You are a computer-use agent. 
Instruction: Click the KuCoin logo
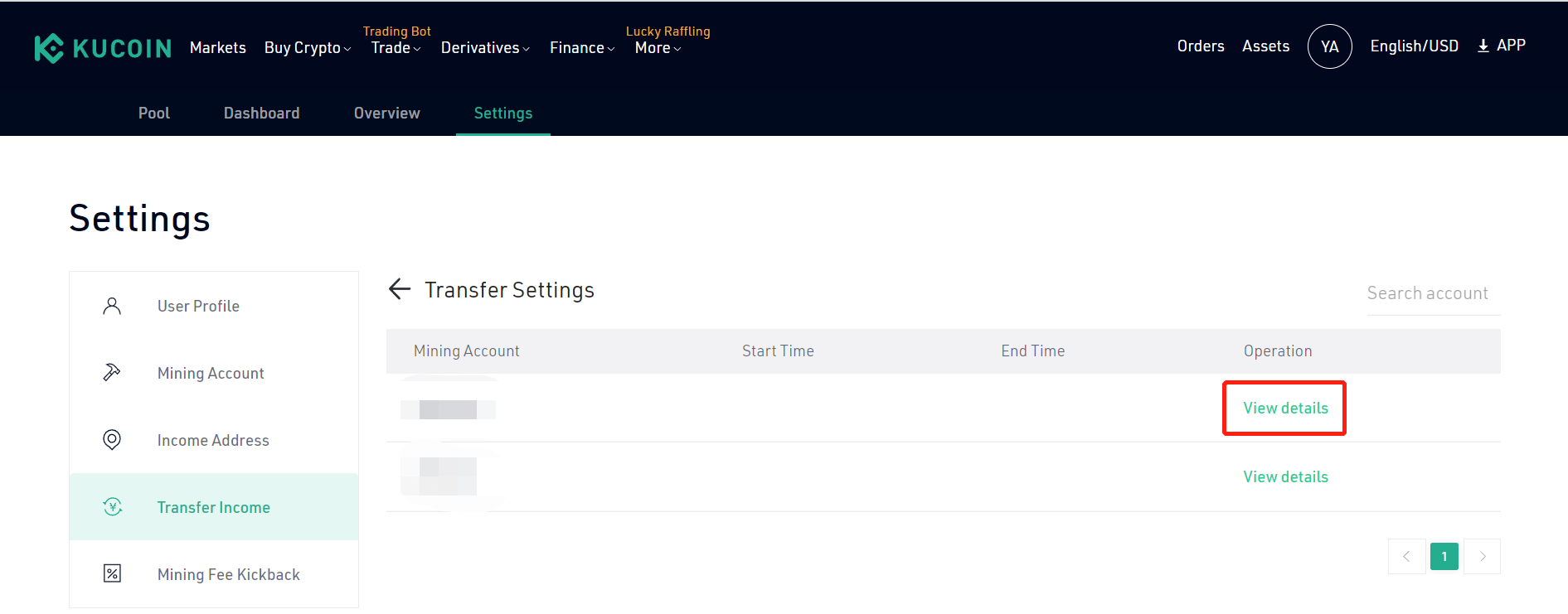point(103,48)
